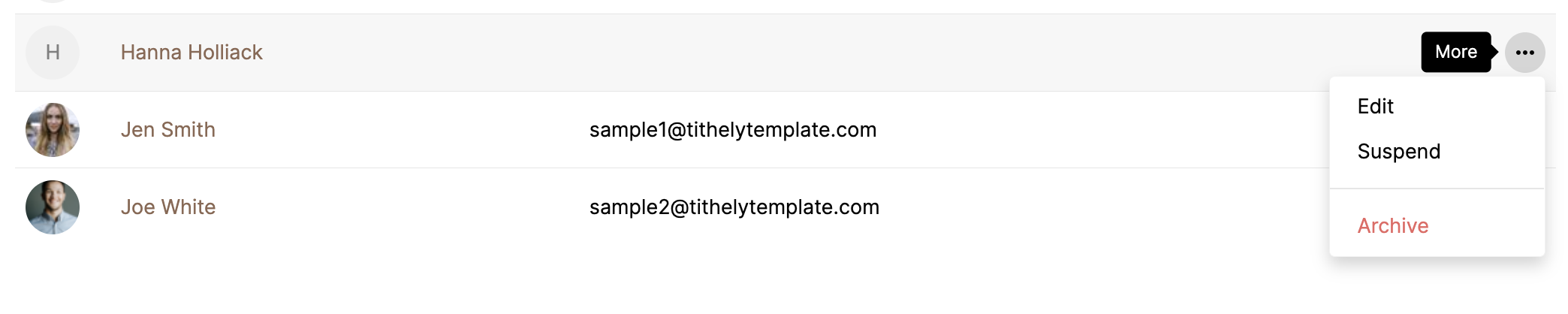Image resolution: width=1568 pixels, height=314 pixels.
Task: Click the sample2@tithelytemplate.com email address
Action: (734, 207)
